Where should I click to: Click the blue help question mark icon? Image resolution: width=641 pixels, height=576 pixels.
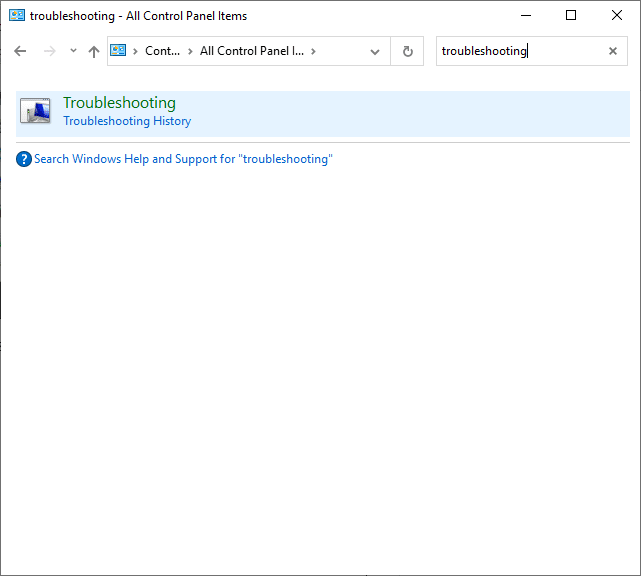pos(24,159)
